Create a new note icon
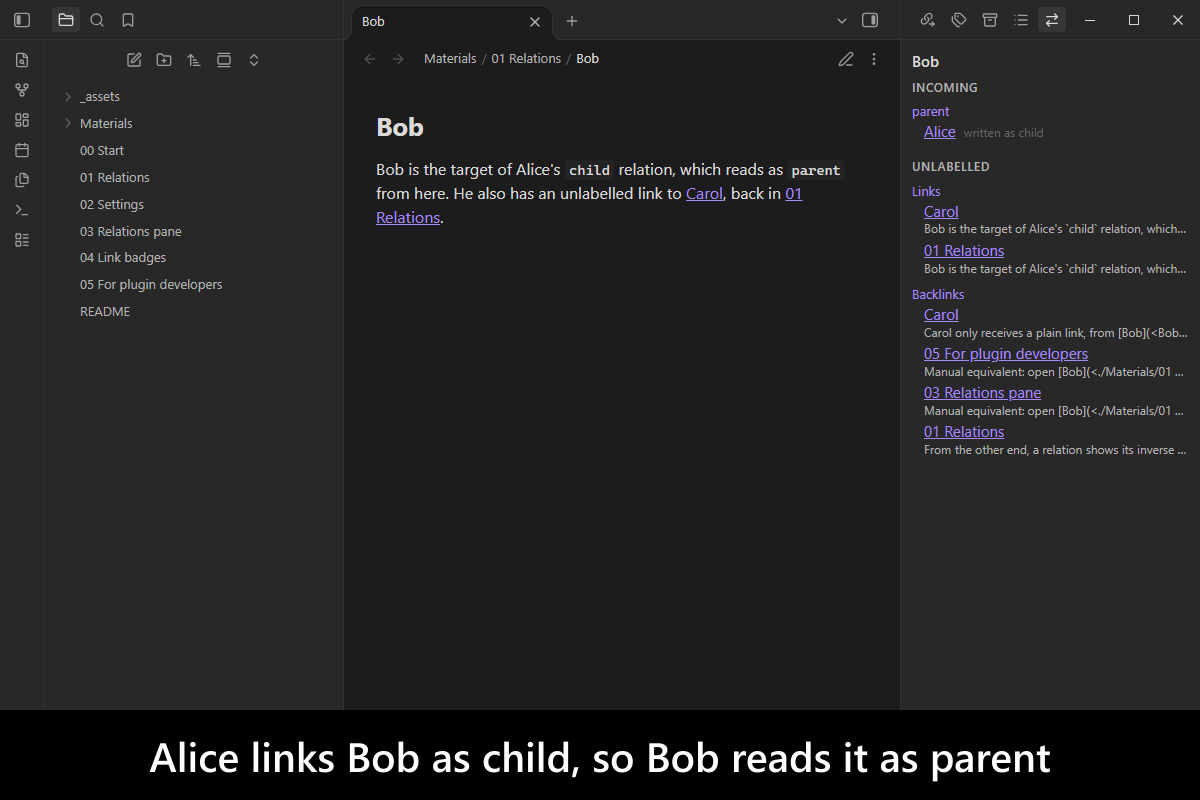This screenshot has width=1200, height=800. 134,60
